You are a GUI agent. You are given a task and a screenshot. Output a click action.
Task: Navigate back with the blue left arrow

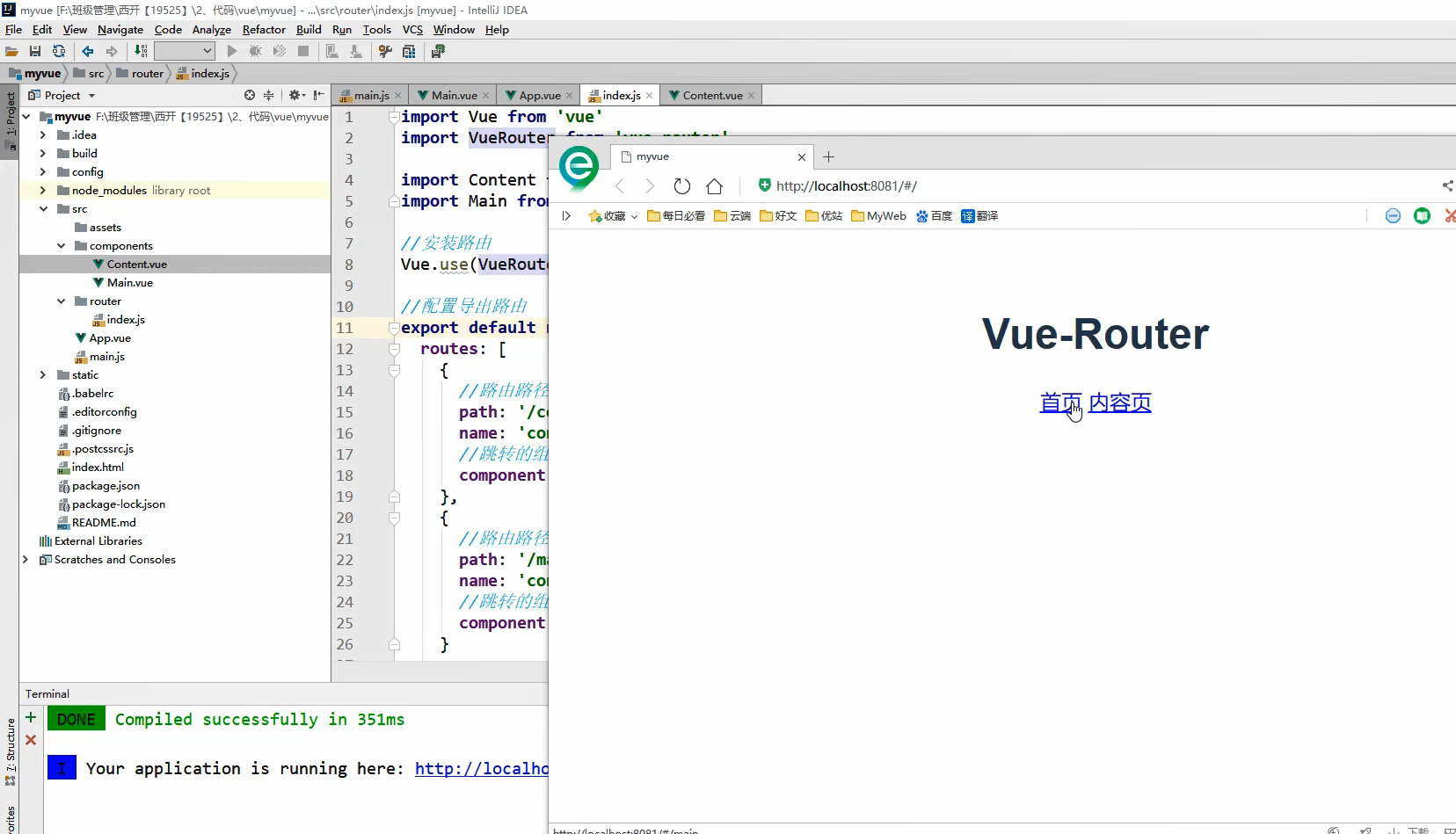point(88,52)
